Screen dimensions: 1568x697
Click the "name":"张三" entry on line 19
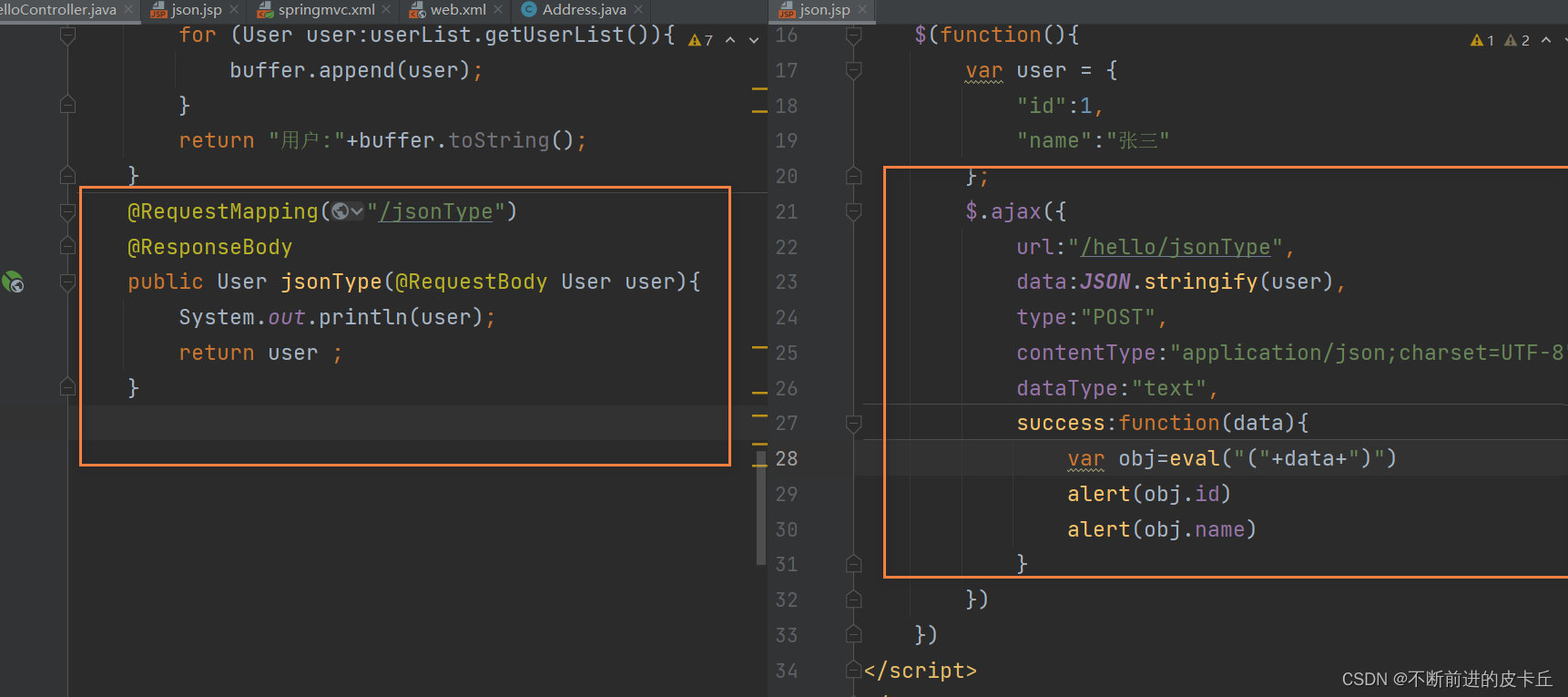click(x=1093, y=140)
